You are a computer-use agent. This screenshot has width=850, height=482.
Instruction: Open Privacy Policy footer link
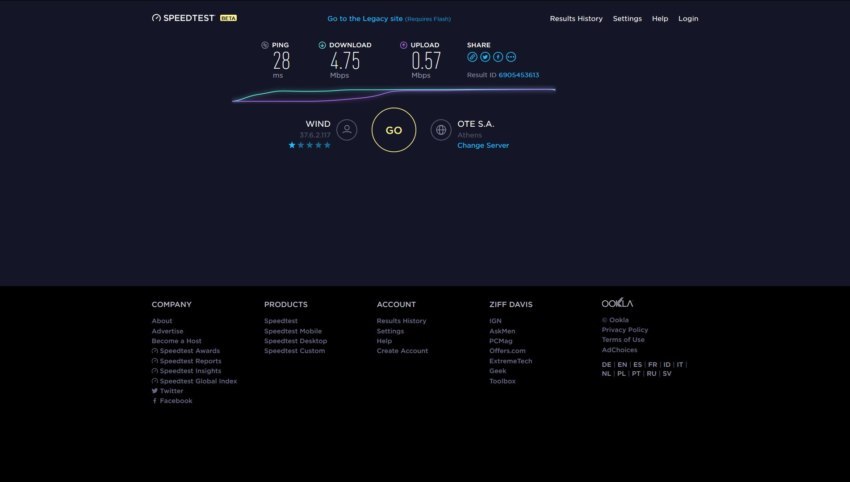click(x=624, y=330)
